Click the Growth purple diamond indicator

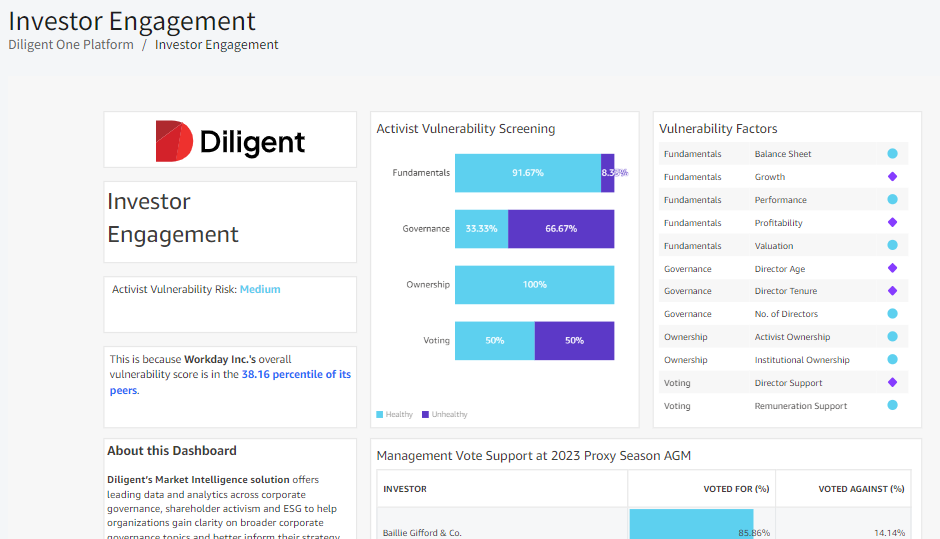892,177
